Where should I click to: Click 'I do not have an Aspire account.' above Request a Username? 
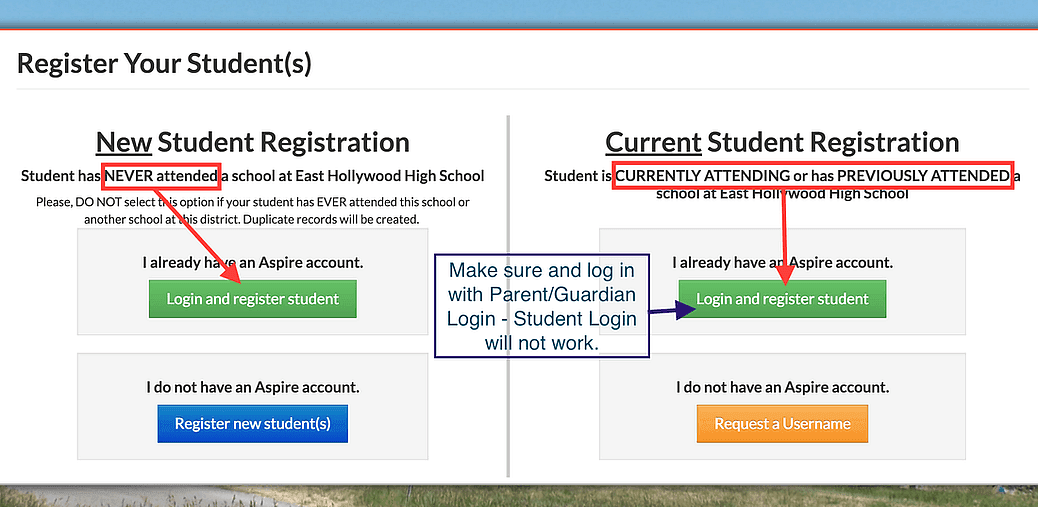(782, 387)
